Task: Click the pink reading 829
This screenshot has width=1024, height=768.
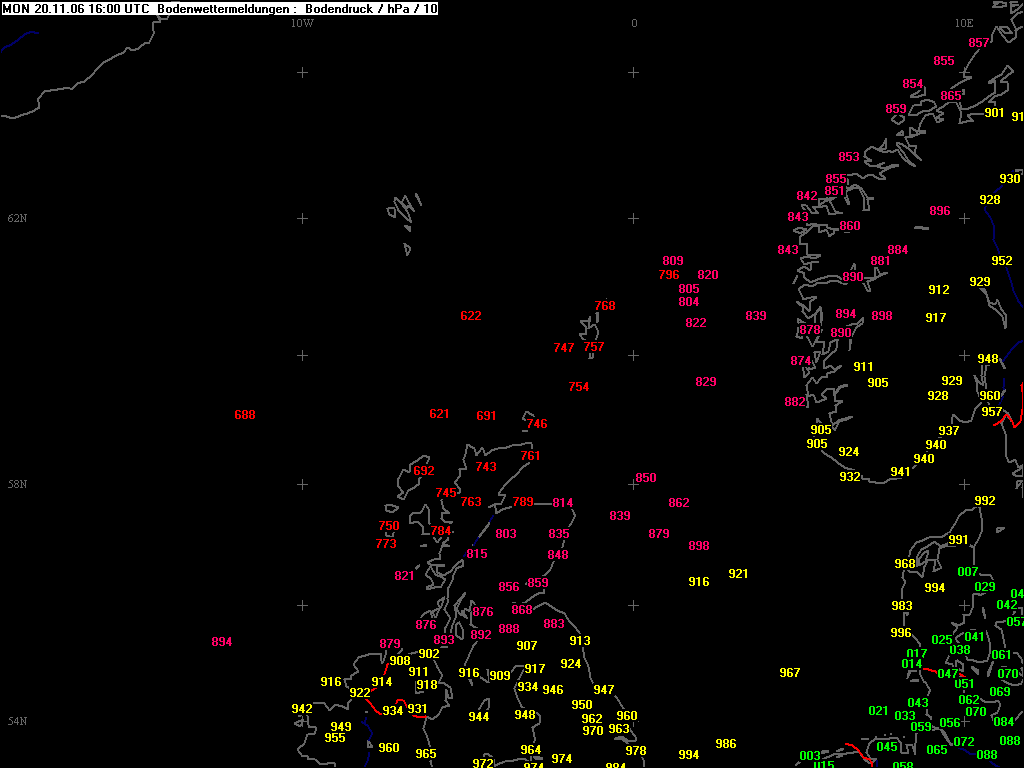Action: 706,382
